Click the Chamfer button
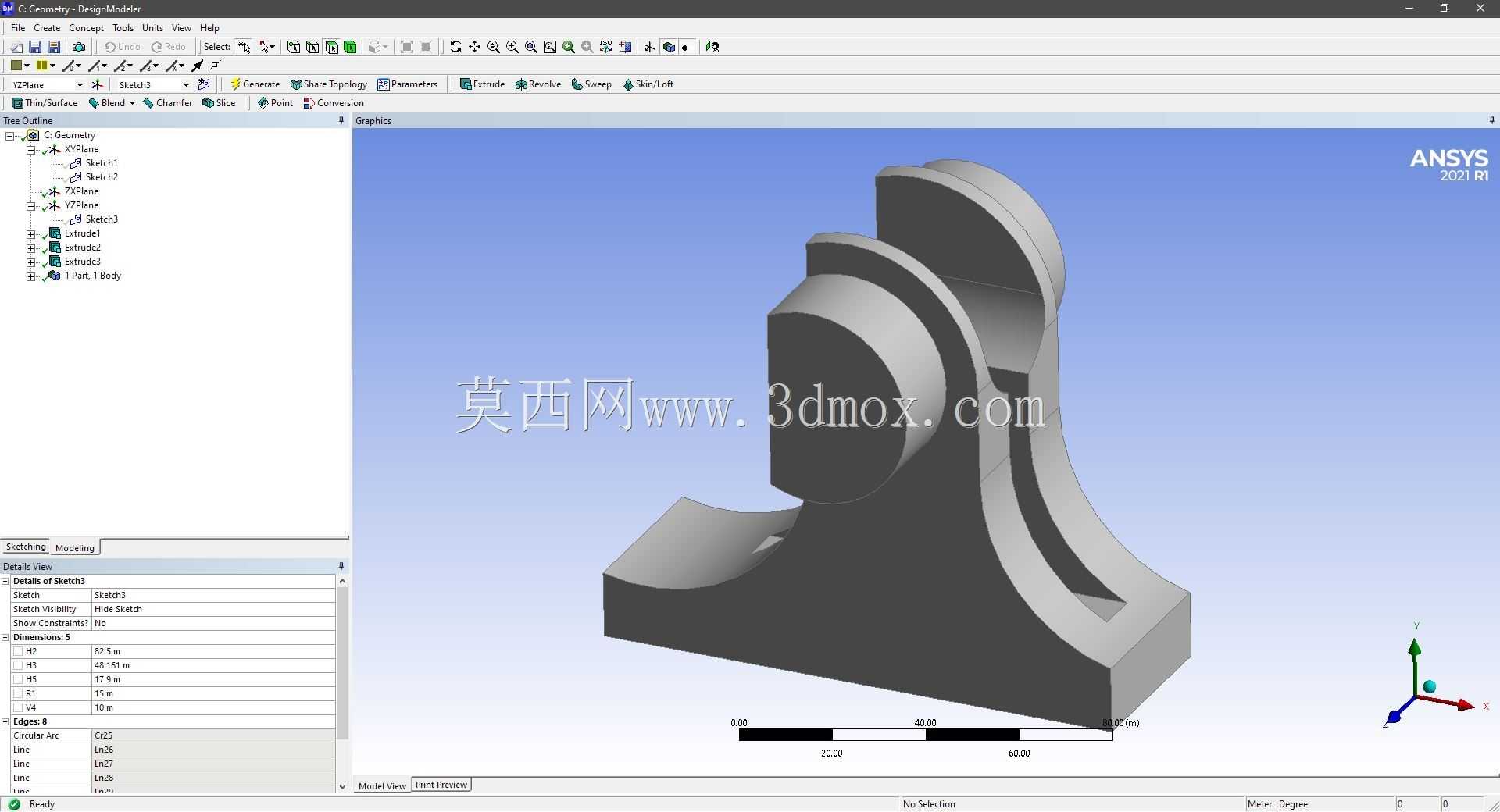Image resolution: width=1500 pixels, height=812 pixels. click(x=168, y=103)
